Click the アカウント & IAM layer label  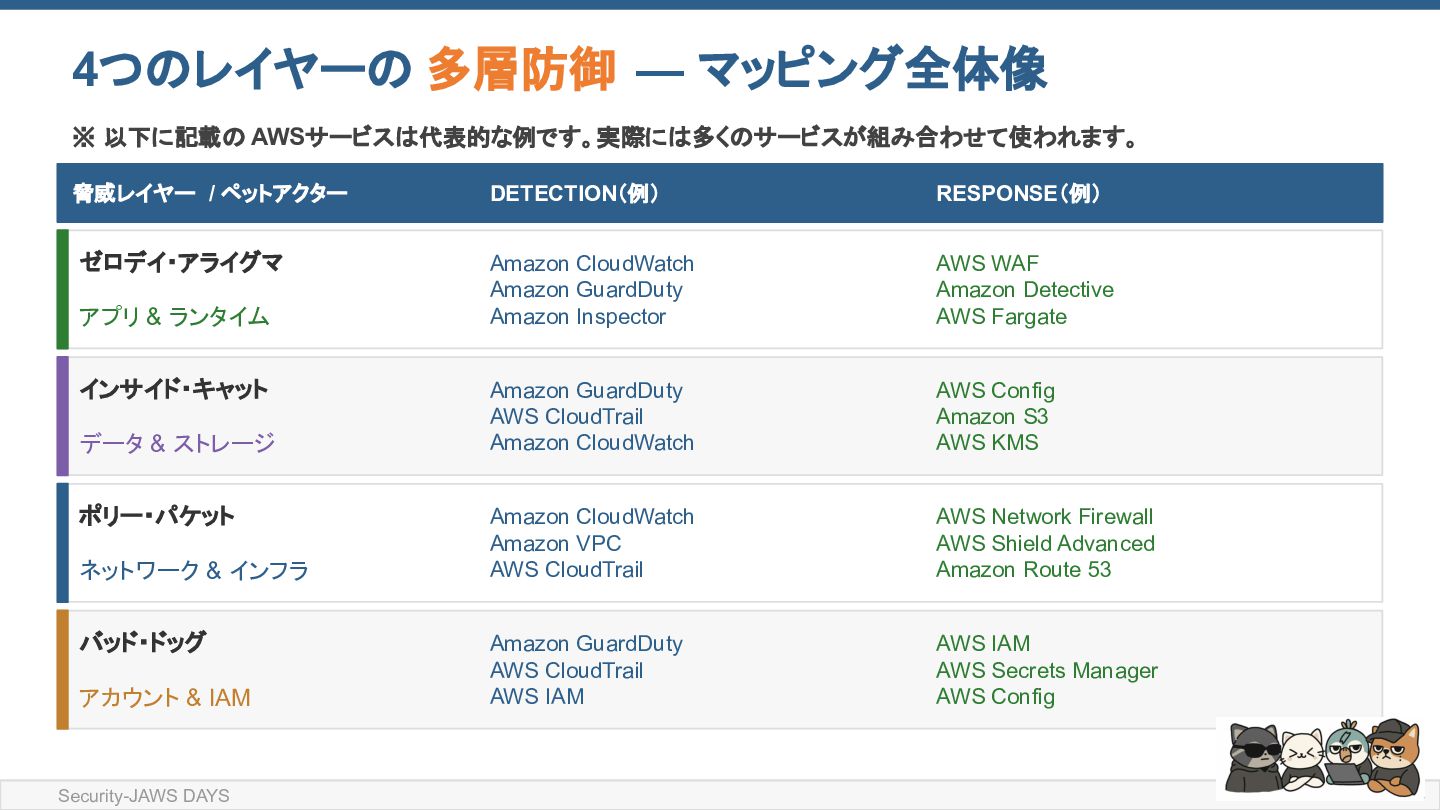click(165, 698)
